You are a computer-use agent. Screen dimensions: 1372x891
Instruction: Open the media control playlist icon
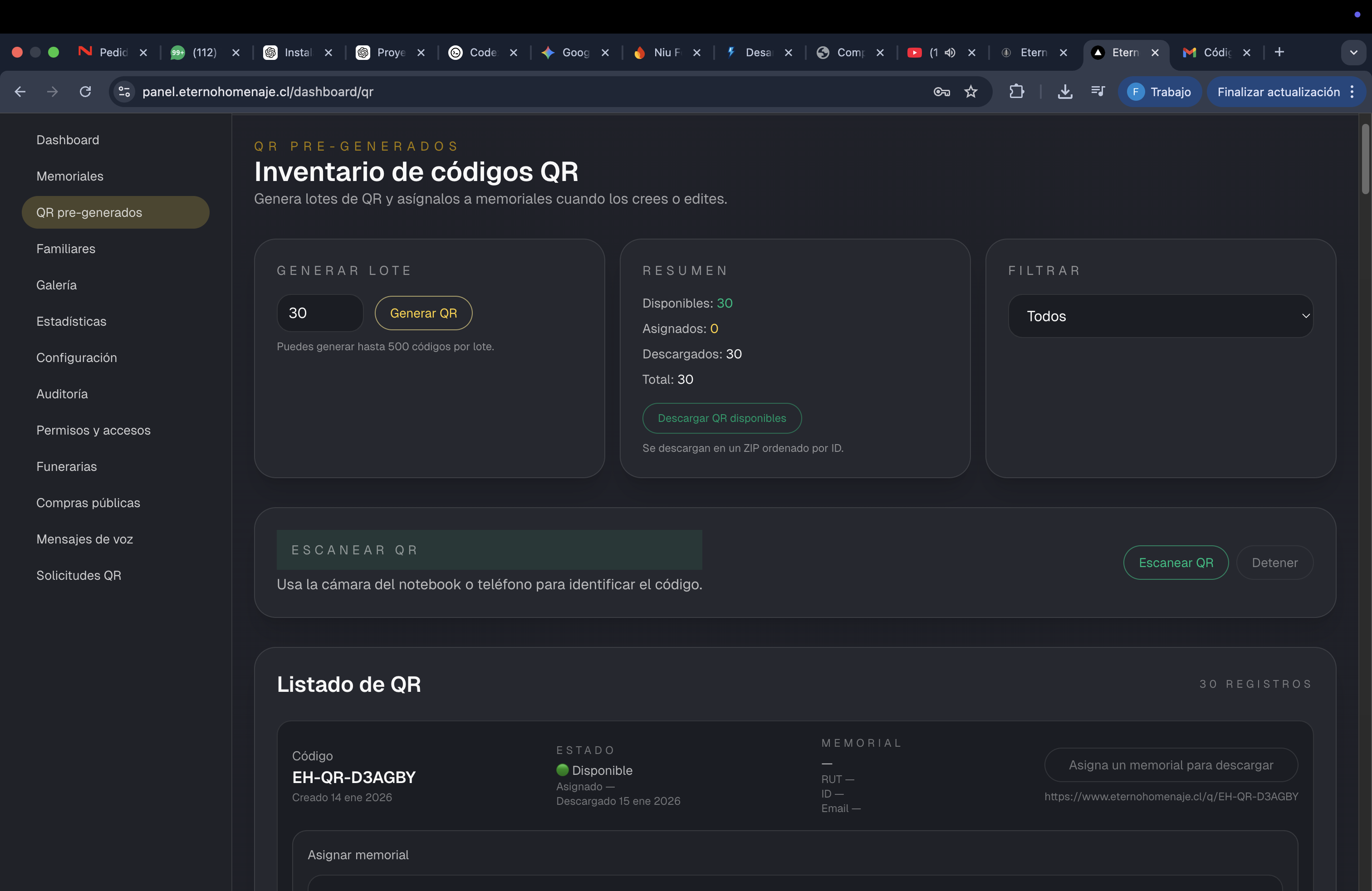click(x=1098, y=92)
